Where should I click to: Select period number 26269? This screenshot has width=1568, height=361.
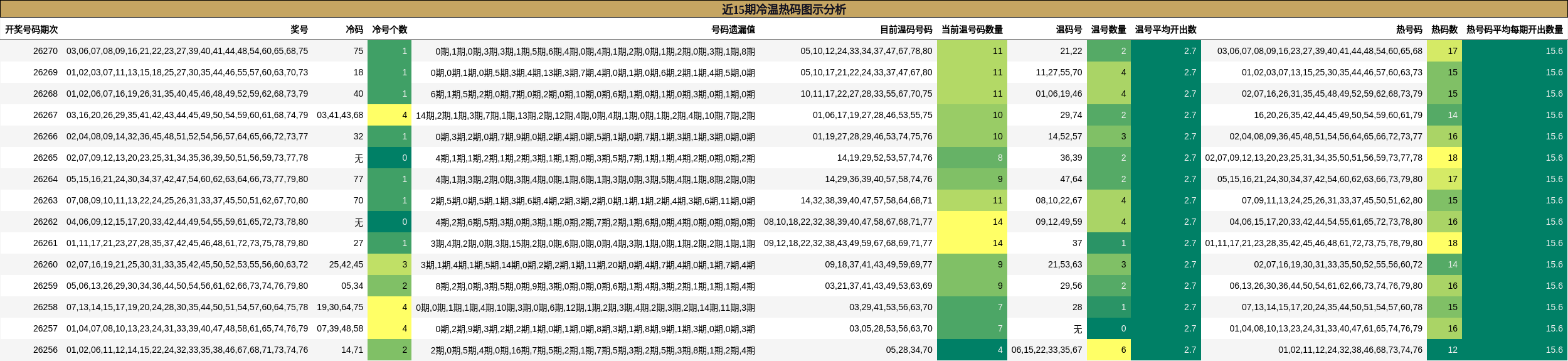coord(45,72)
